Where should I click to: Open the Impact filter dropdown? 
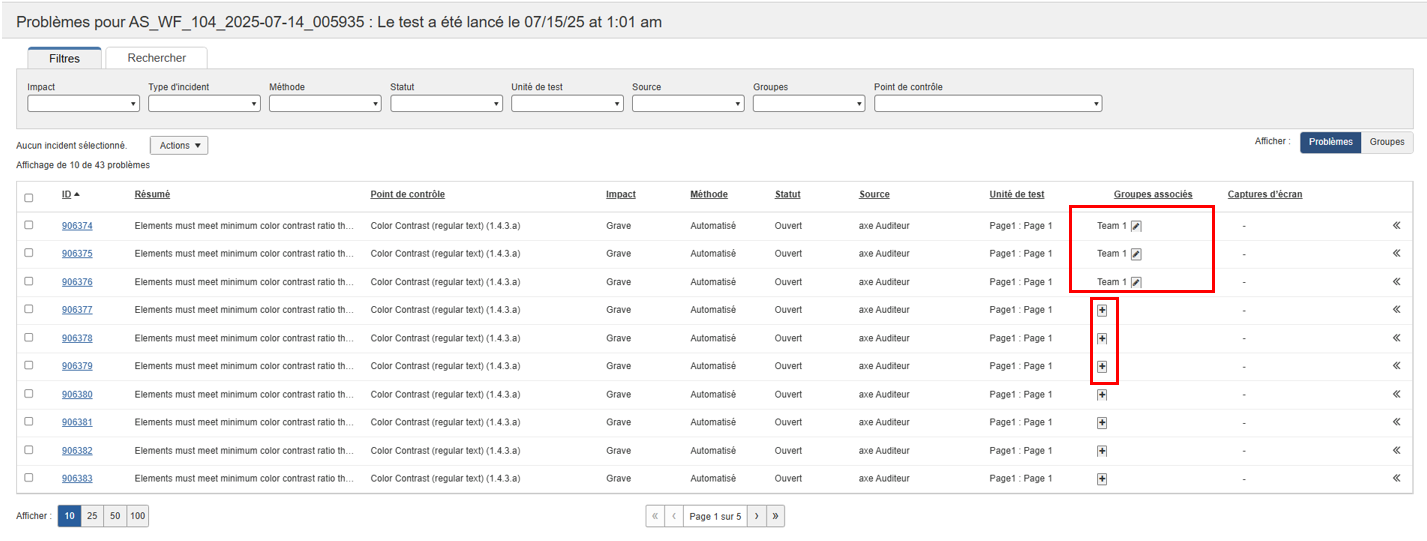tap(83, 103)
